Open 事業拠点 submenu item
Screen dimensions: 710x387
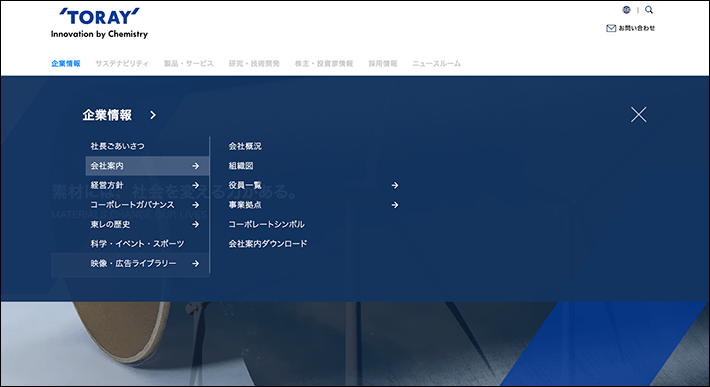tap(245, 205)
